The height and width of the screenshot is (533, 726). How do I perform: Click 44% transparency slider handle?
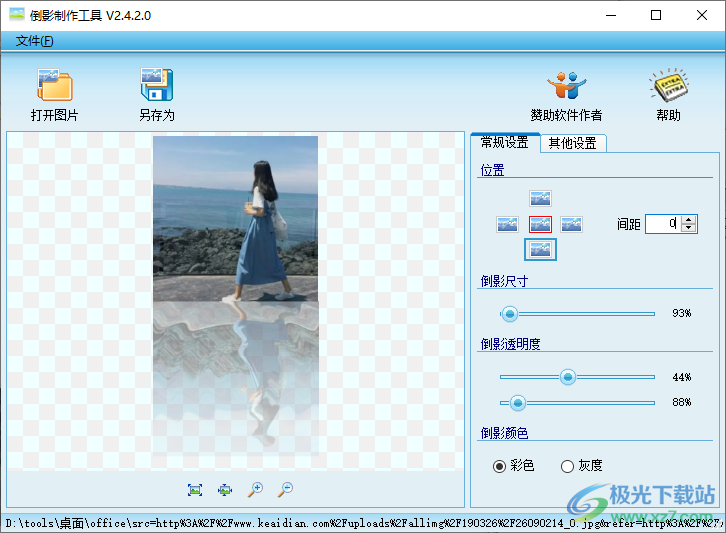tap(568, 377)
